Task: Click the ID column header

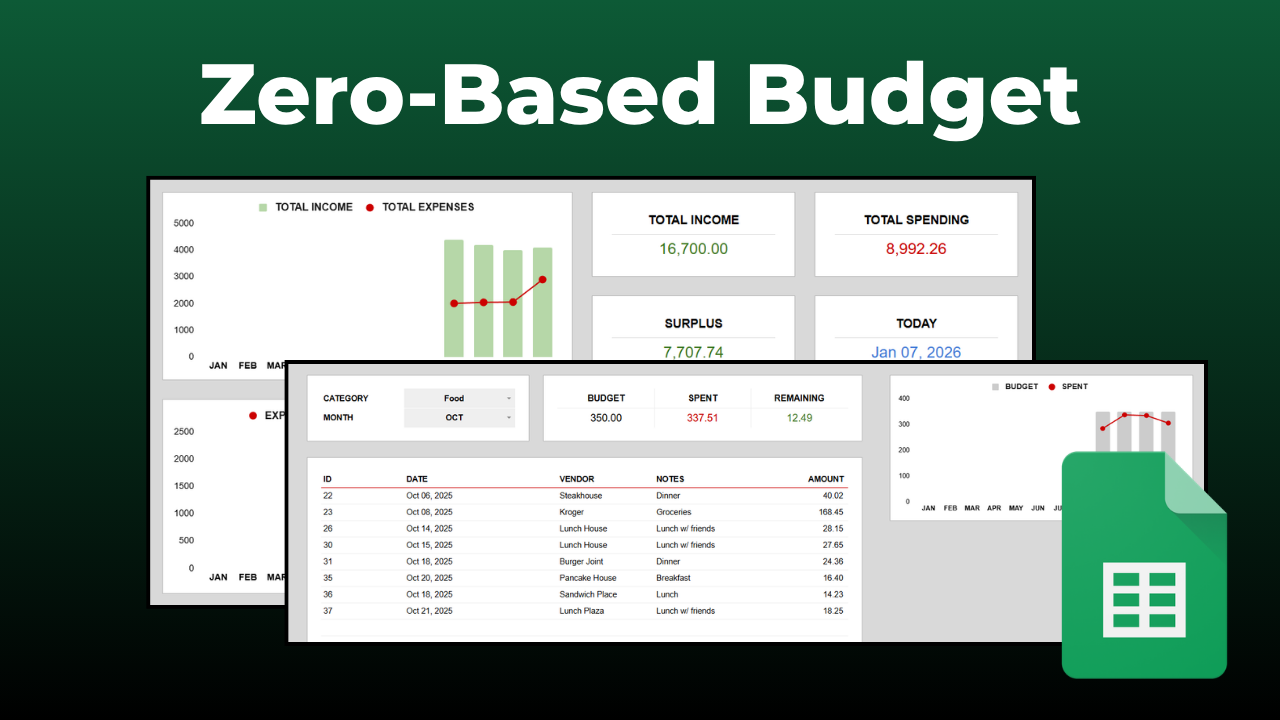Action: click(327, 479)
